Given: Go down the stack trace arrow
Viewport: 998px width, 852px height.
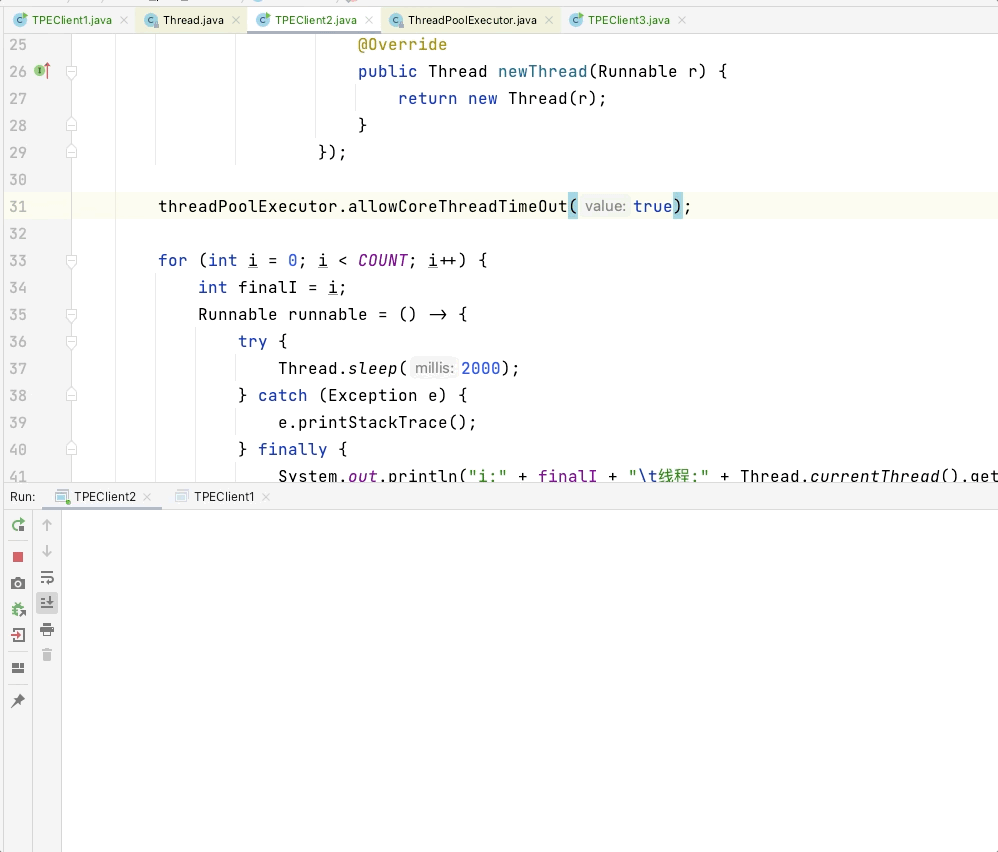Looking at the screenshot, I should 47,551.
